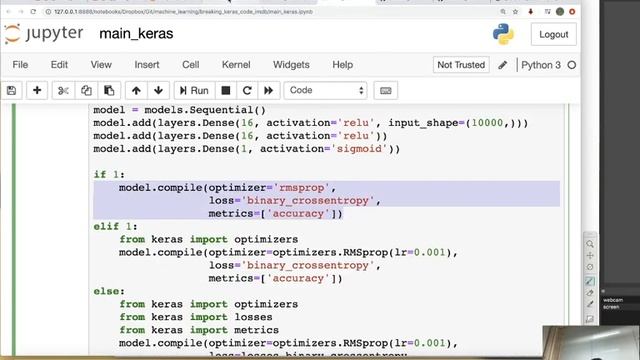Viewport: 640px width, 360px height.
Task: Select the magnifier tool in the side annotation toolbar
Action: [x=590, y=244]
